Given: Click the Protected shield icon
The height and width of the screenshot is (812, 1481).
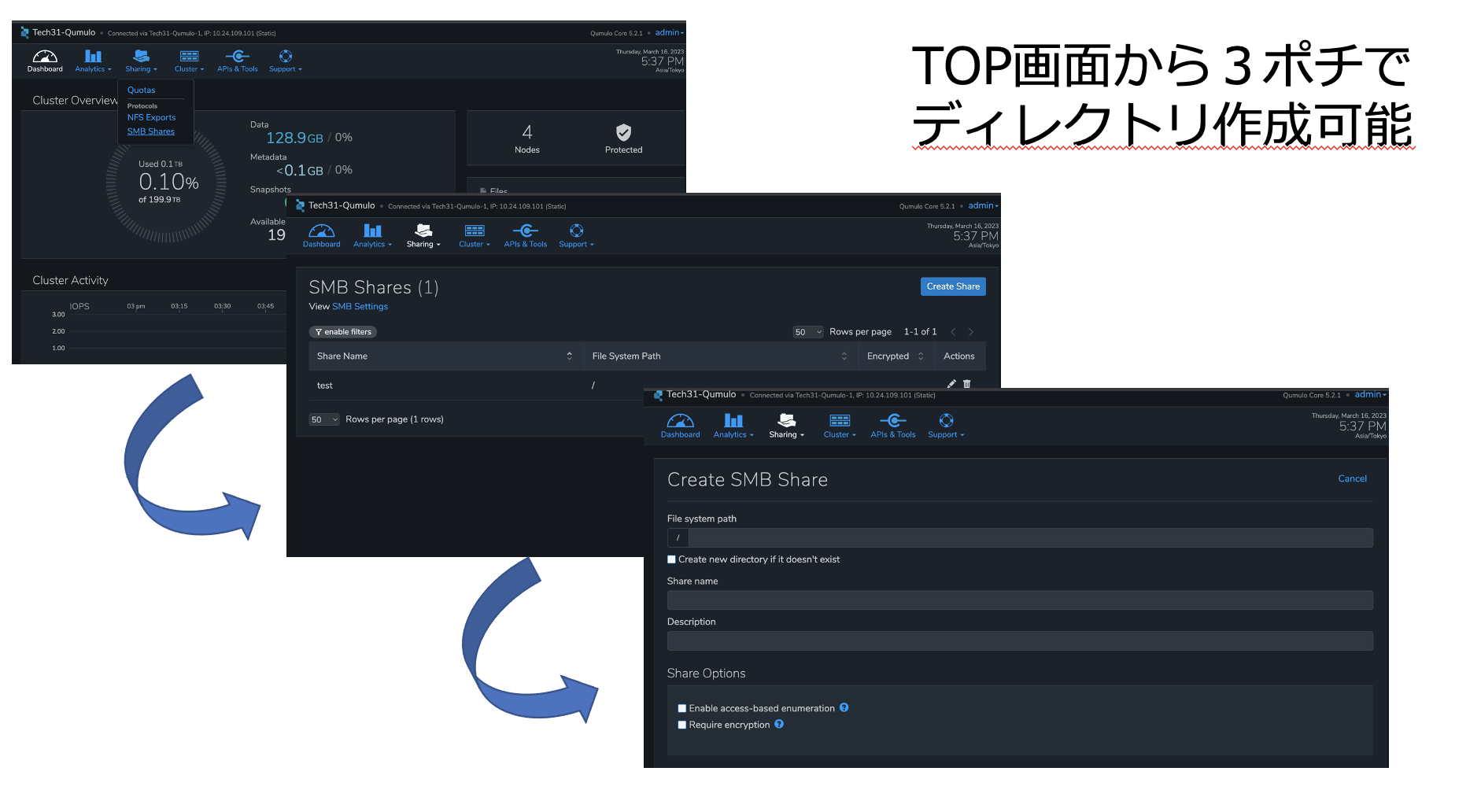Looking at the screenshot, I should [x=623, y=132].
